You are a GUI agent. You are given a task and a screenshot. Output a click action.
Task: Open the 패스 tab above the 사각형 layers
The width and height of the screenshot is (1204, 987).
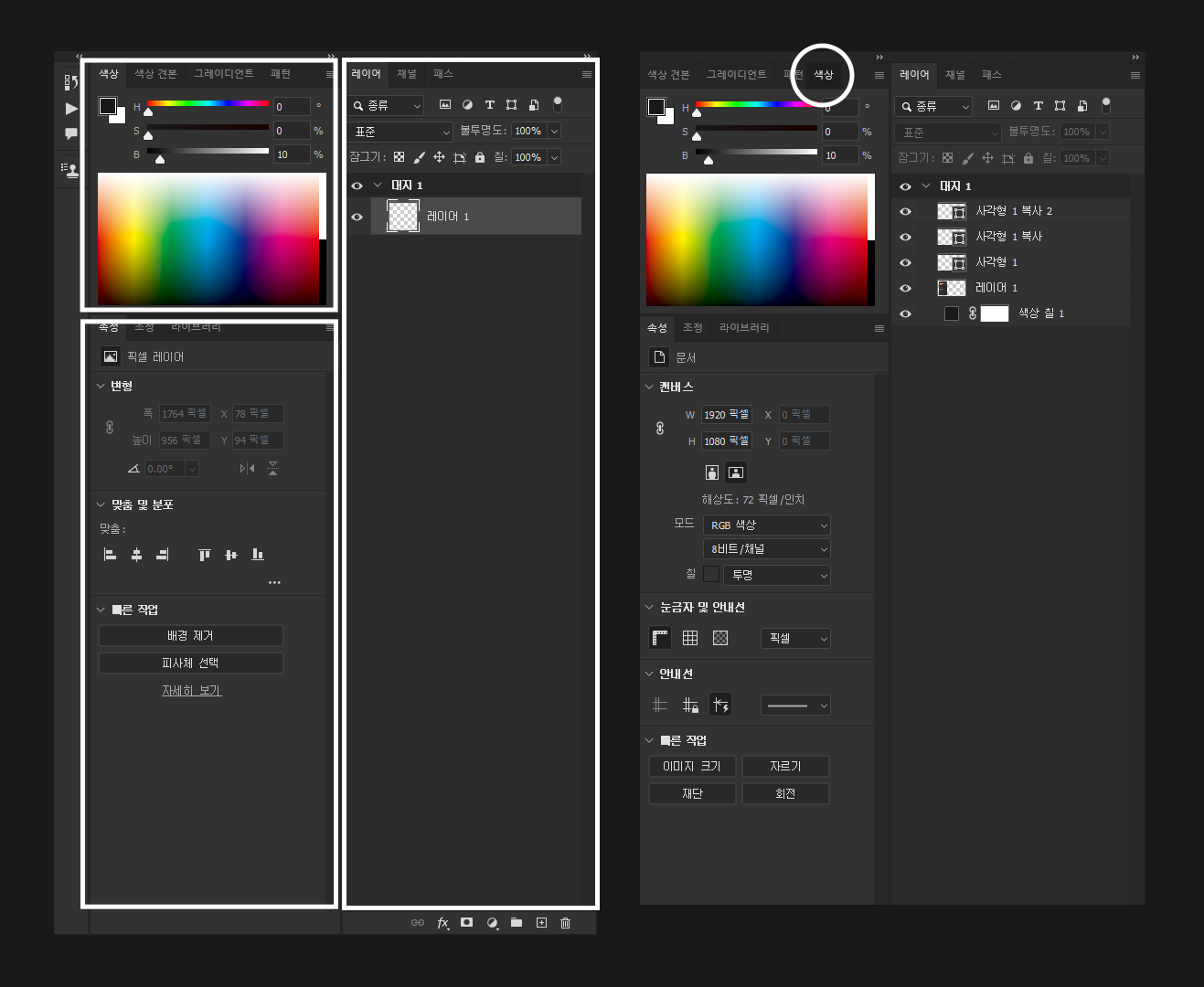[992, 75]
